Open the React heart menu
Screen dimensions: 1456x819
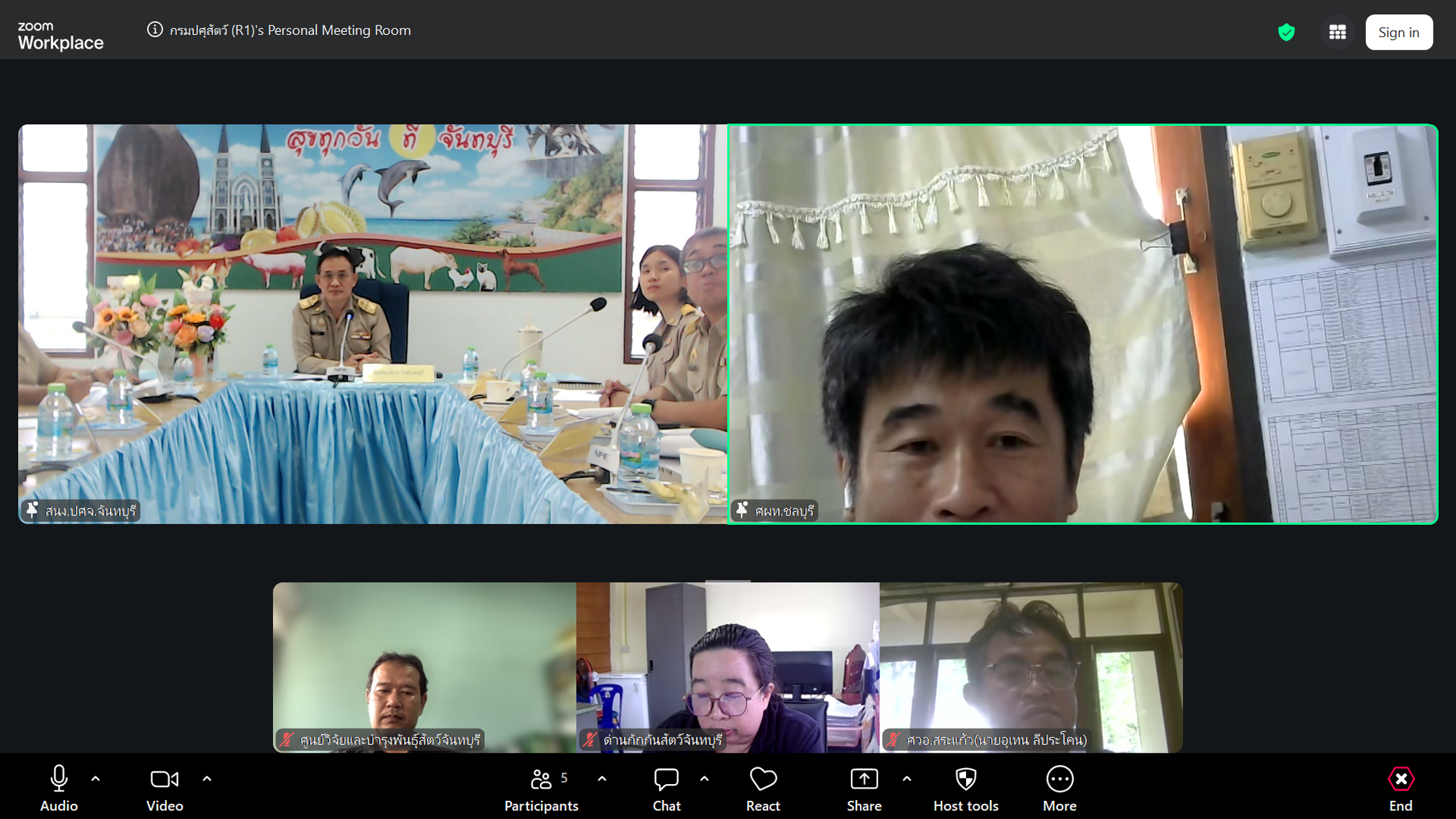(763, 788)
